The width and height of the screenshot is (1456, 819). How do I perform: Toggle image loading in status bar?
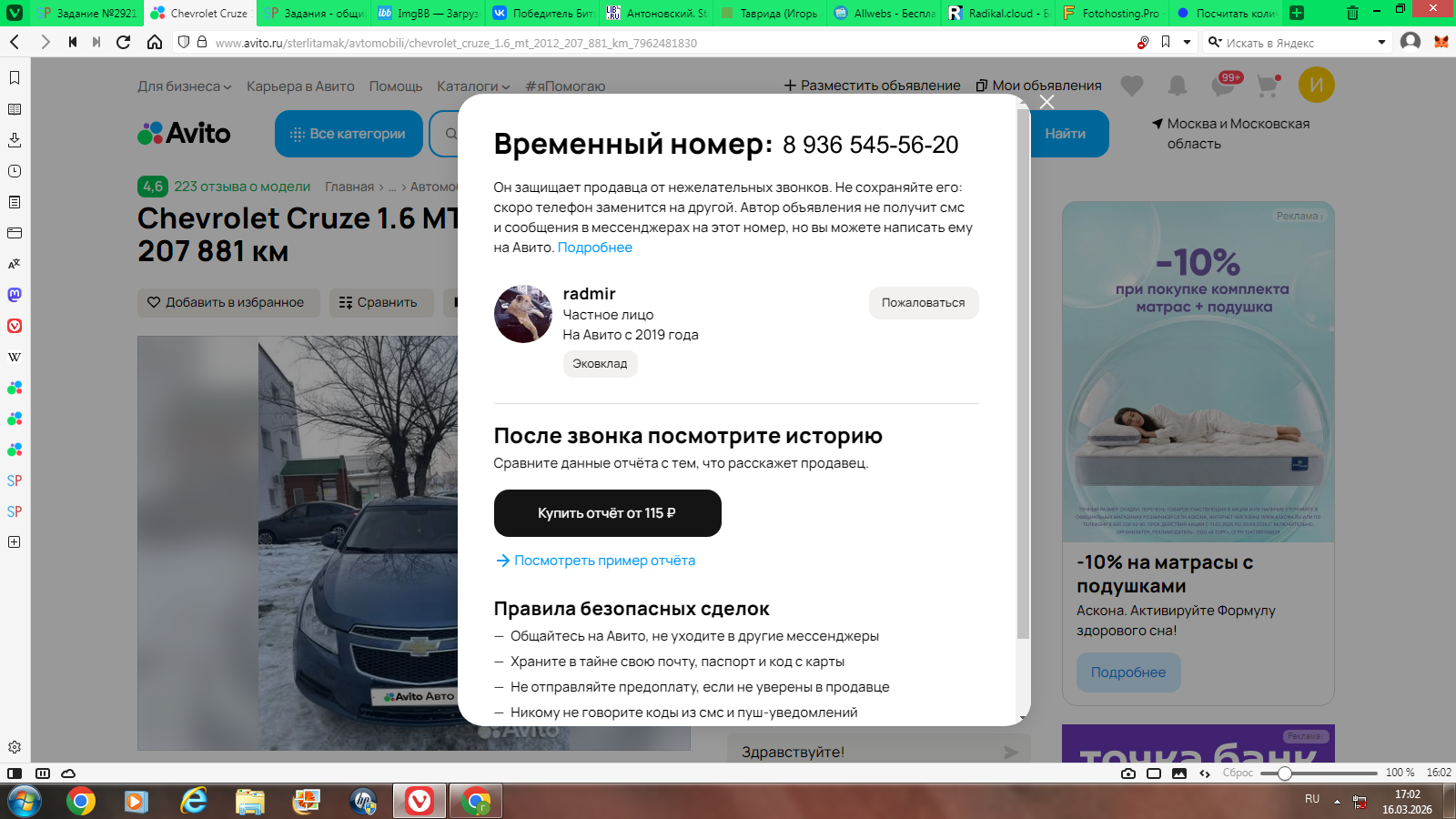point(1179,773)
